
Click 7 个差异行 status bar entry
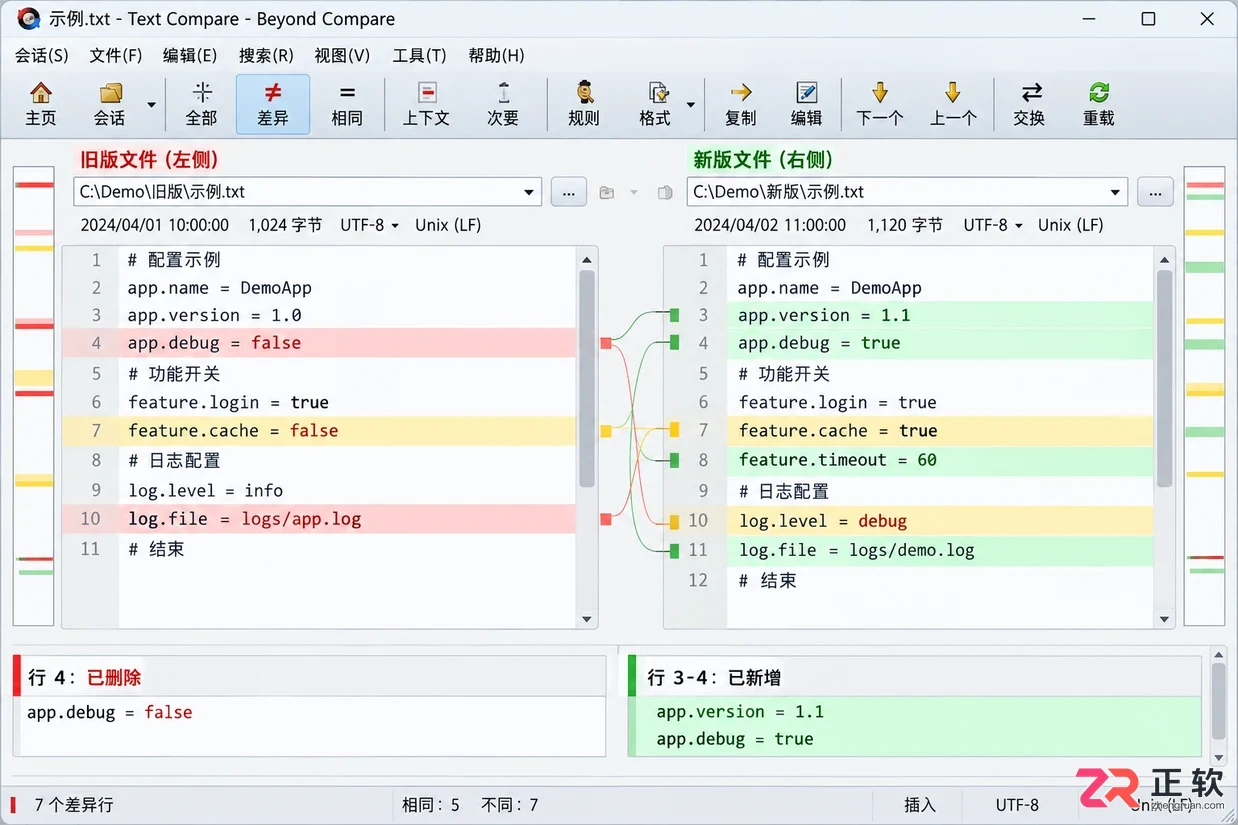click(x=74, y=805)
